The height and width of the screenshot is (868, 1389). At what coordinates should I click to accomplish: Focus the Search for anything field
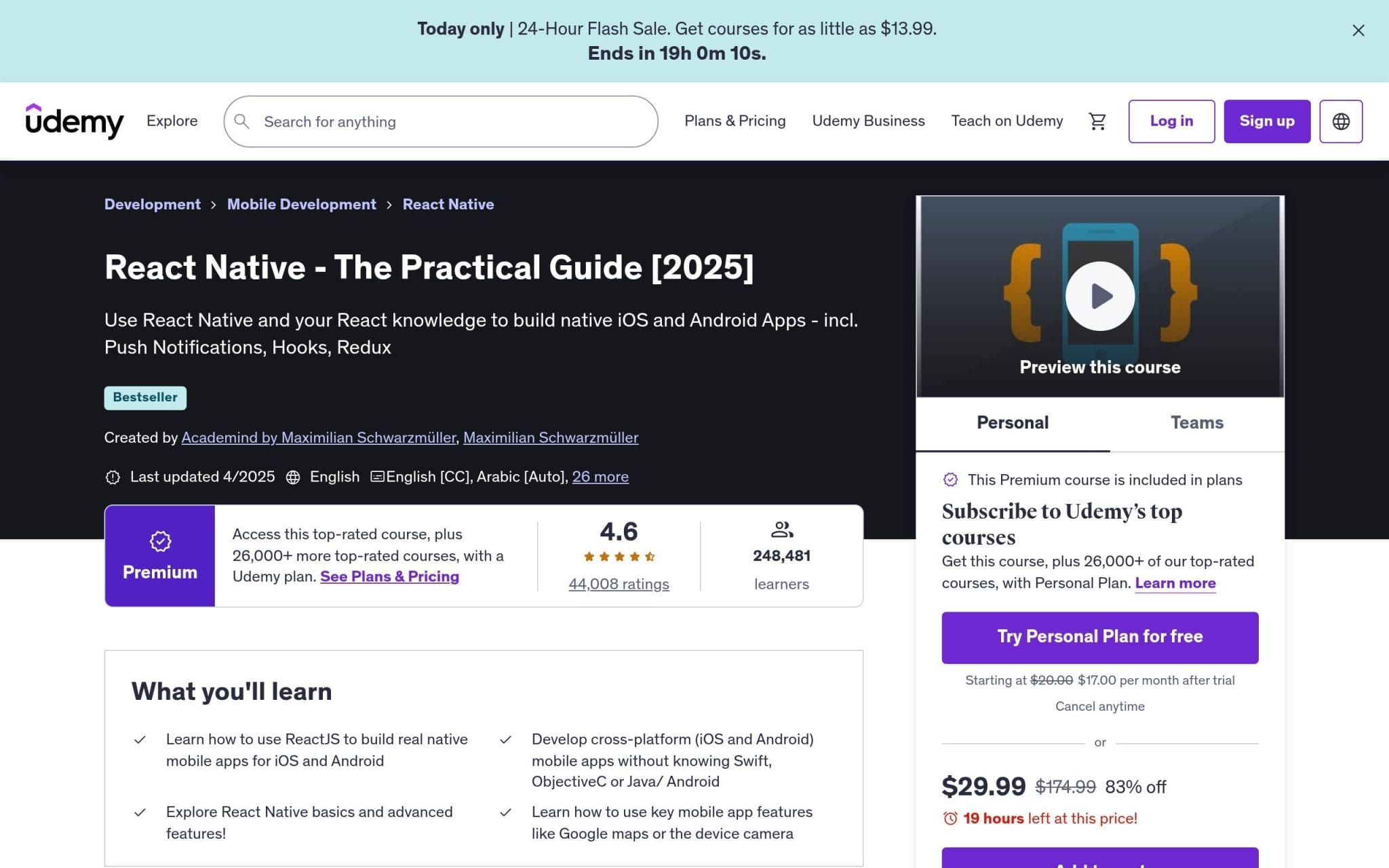coord(441,121)
